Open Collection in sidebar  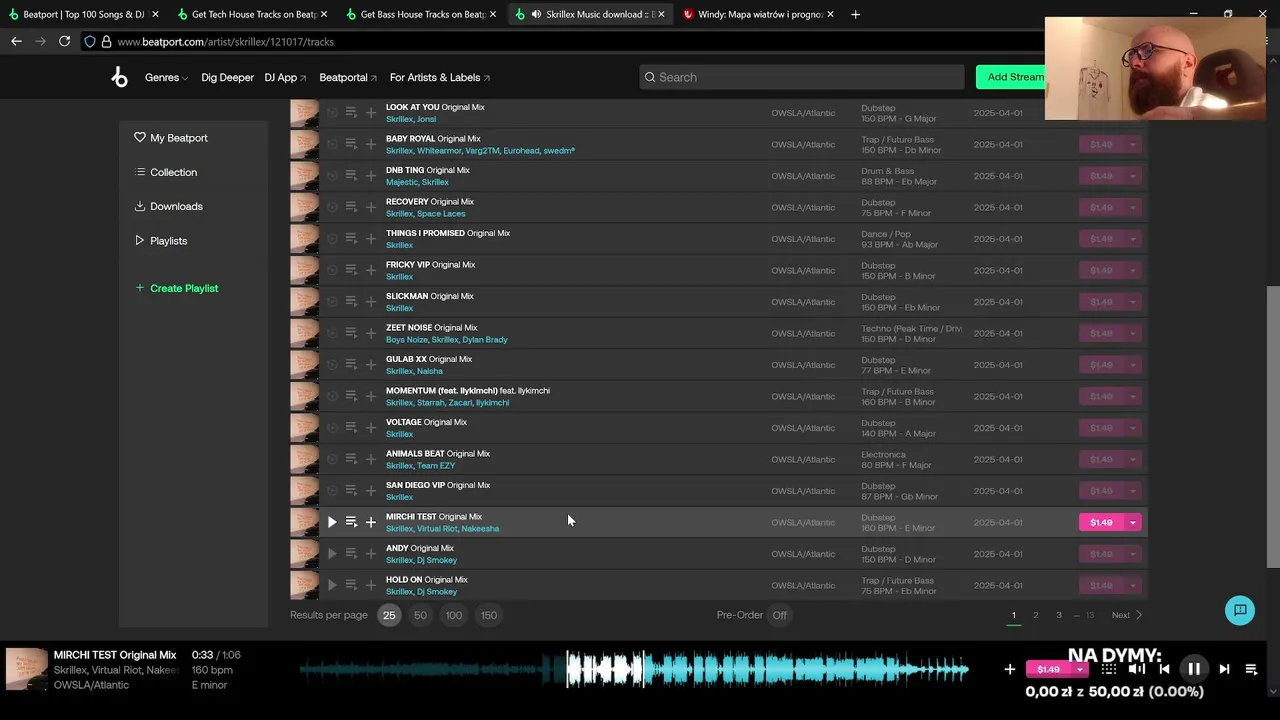pyautogui.click(x=166, y=172)
